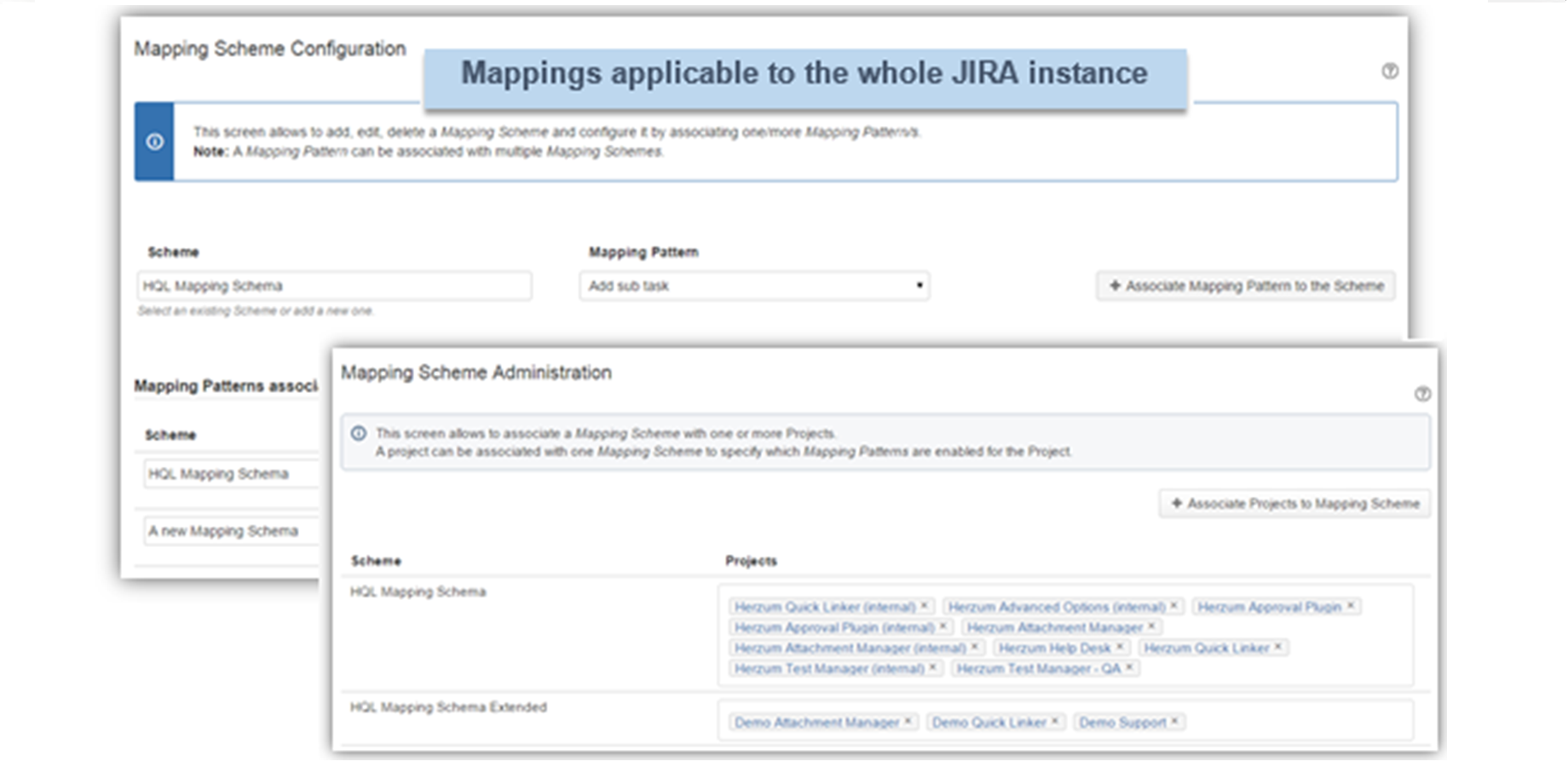Click Associate Projects to Mapping Scheme

tap(1294, 504)
